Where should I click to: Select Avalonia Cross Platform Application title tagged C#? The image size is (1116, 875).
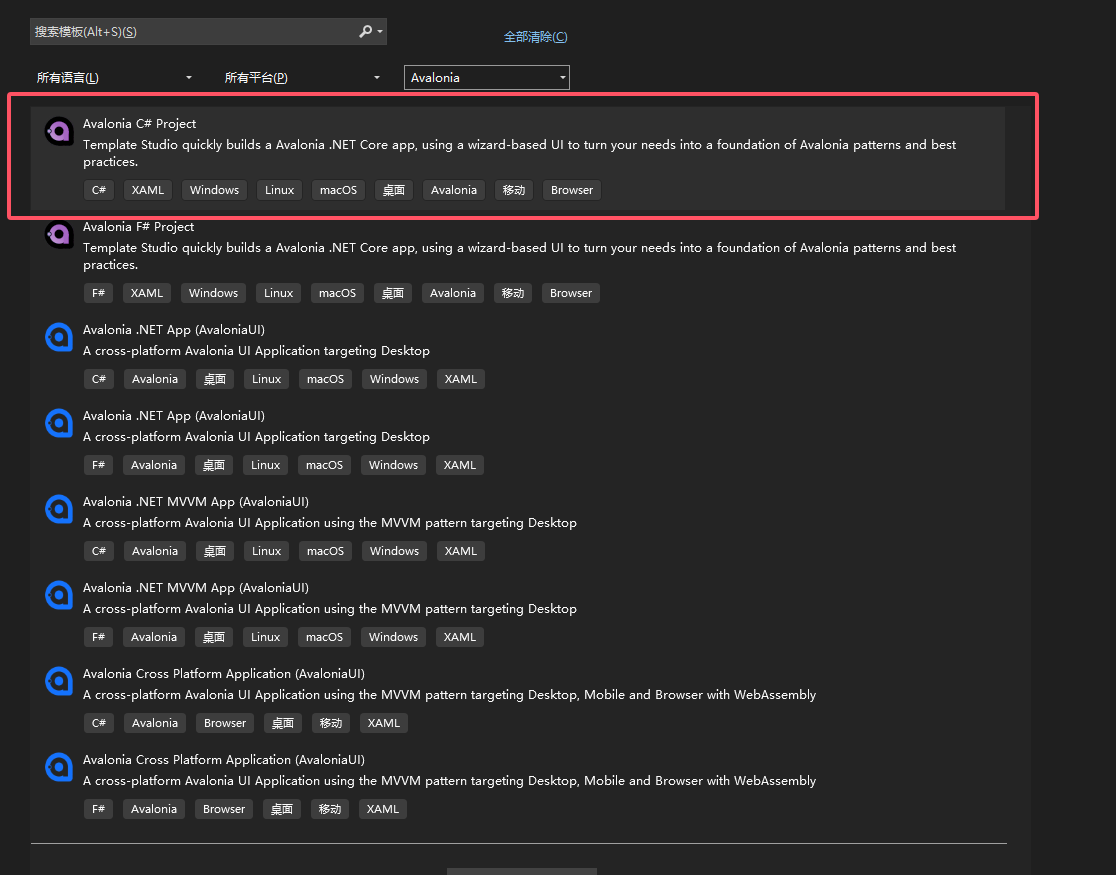coord(223,674)
